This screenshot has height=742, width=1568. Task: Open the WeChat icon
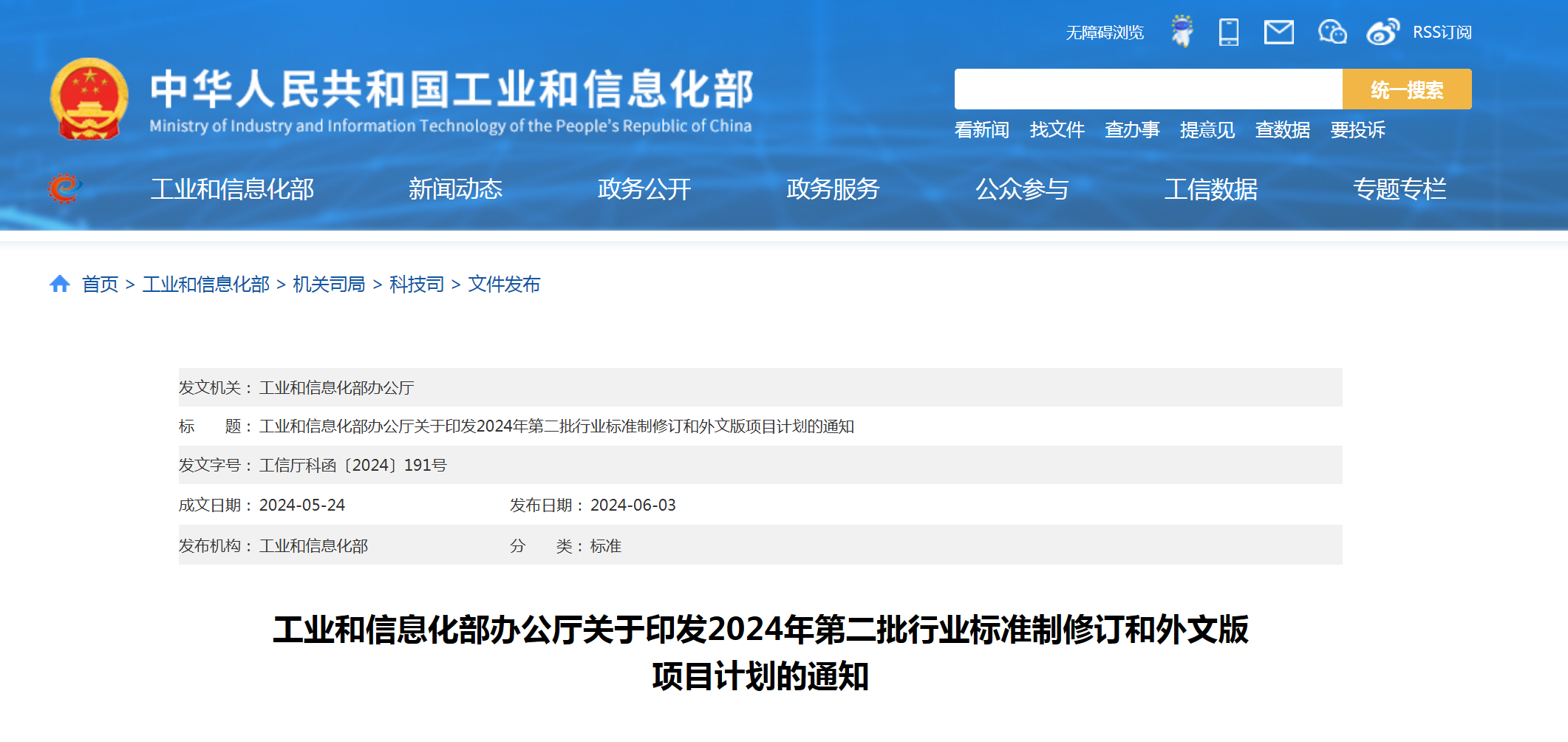(x=1332, y=32)
